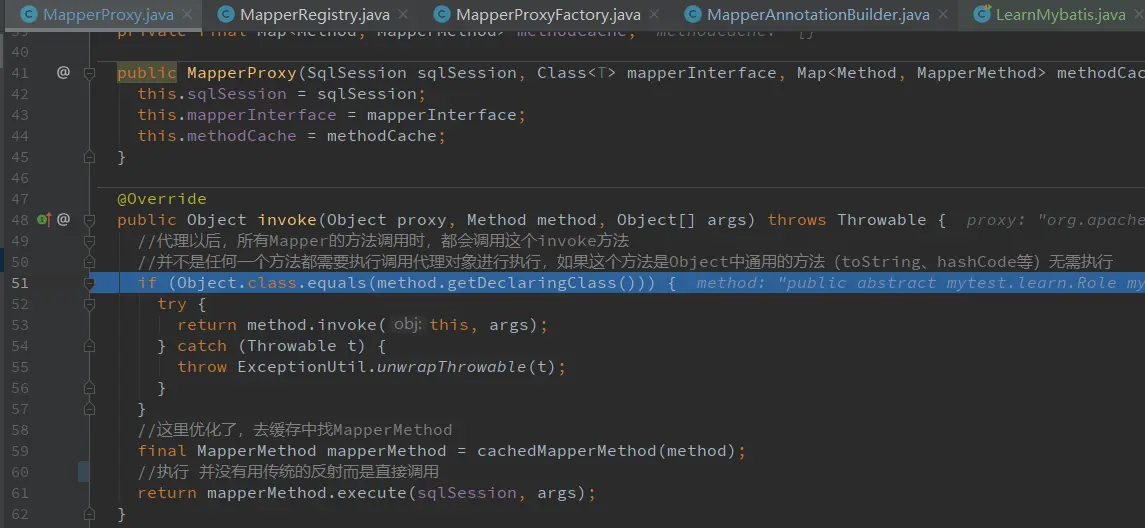Screen dimensions: 1145x528
Task: Click the class icon on LearnMybatis.java tab
Action: point(983,15)
